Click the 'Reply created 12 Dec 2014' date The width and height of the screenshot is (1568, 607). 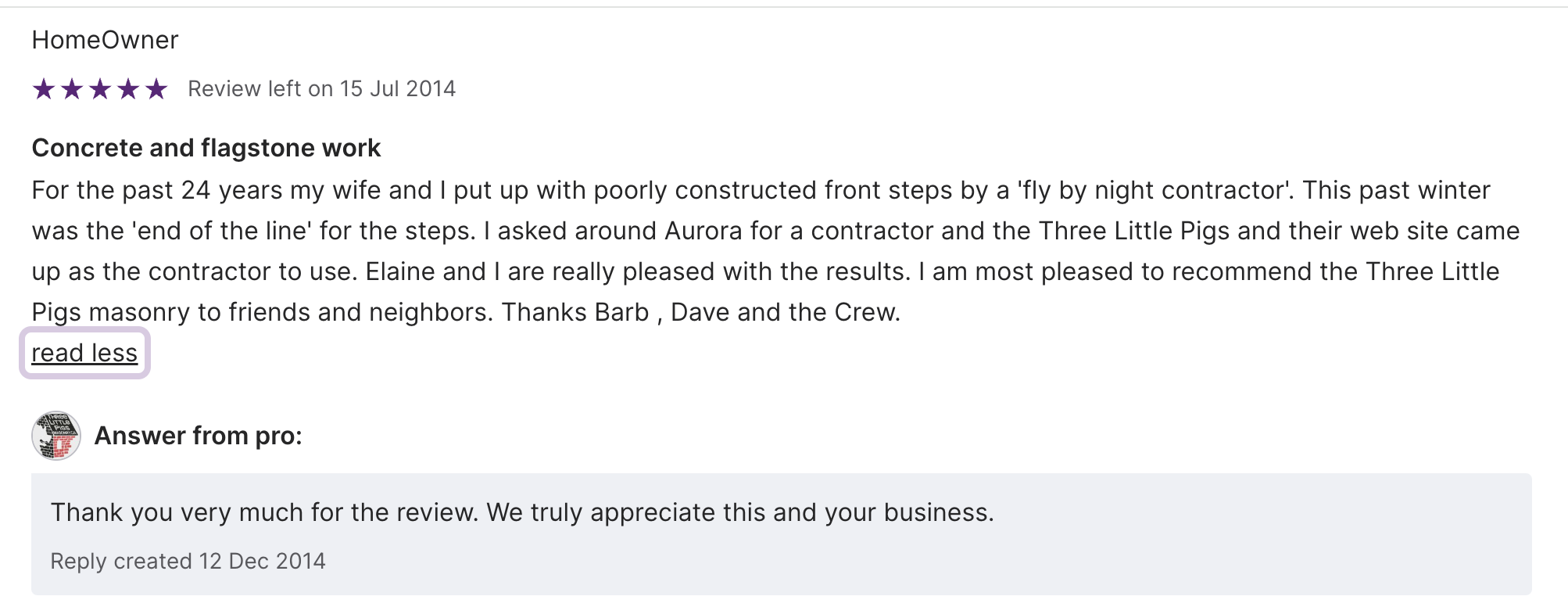pyautogui.click(x=188, y=561)
